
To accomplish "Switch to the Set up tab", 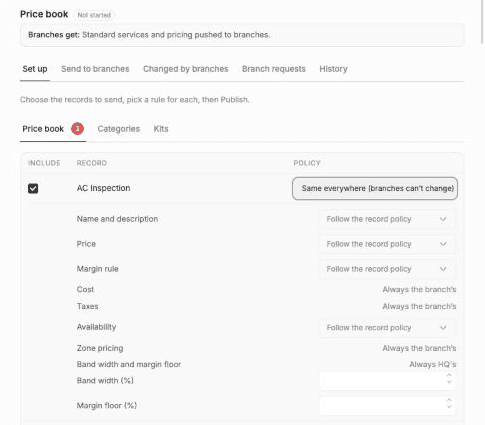I will [x=35, y=69].
